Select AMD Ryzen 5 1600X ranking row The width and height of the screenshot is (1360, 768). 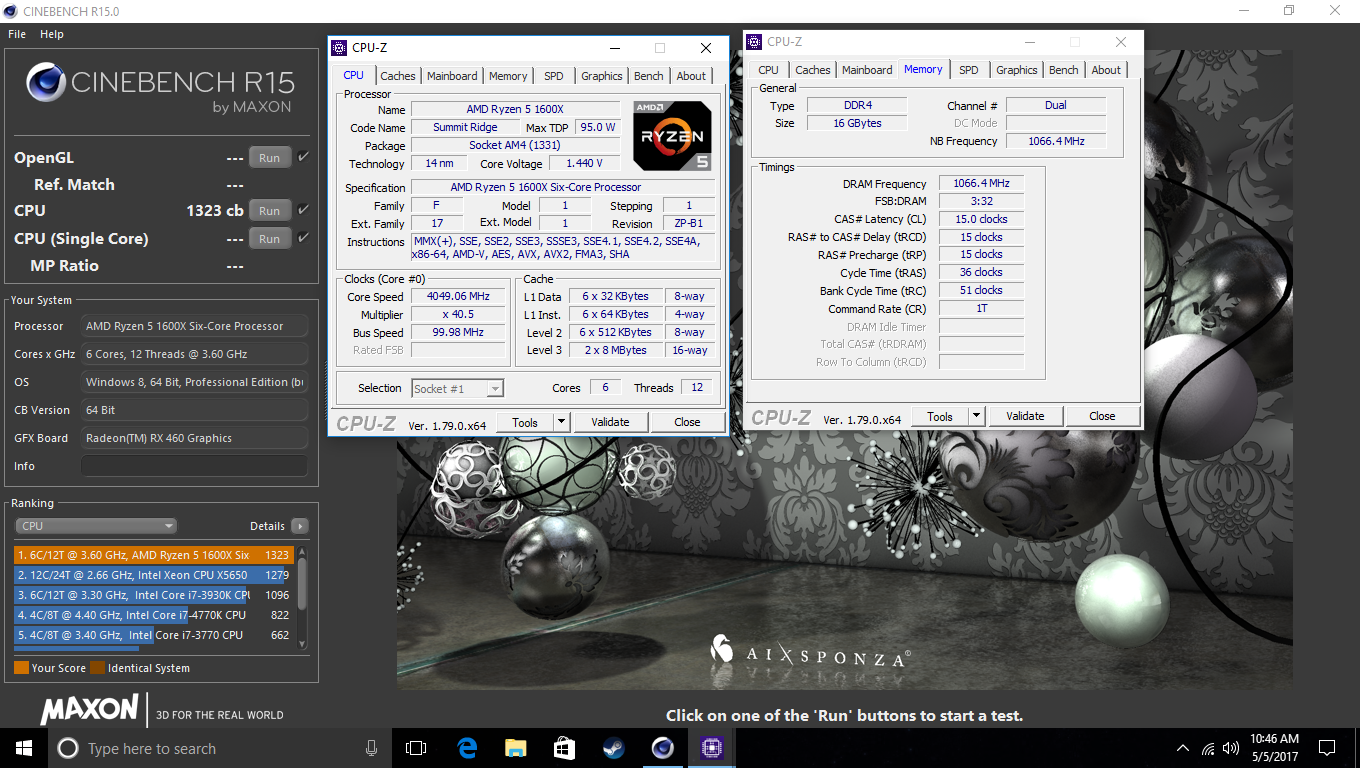click(x=152, y=555)
